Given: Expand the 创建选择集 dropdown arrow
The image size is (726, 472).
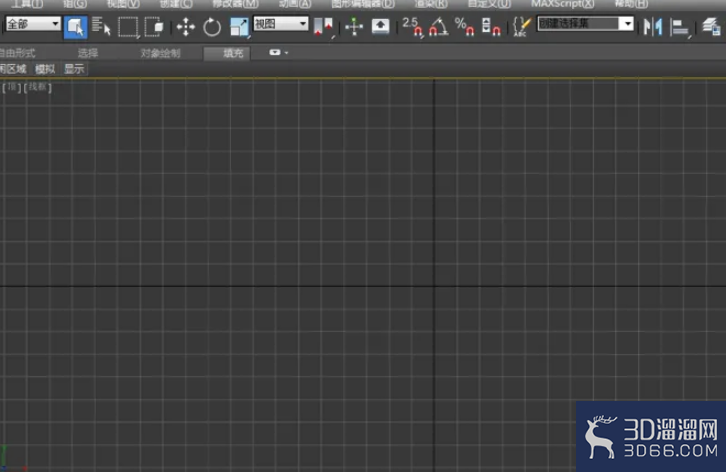Looking at the screenshot, I should coord(627,24).
